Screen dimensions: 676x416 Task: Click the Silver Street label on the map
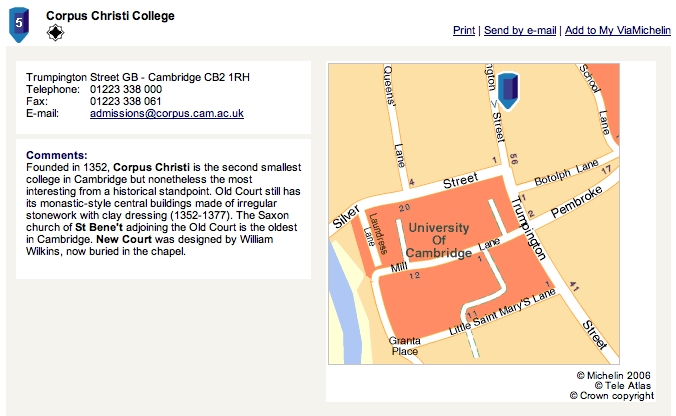(x=346, y=217)
